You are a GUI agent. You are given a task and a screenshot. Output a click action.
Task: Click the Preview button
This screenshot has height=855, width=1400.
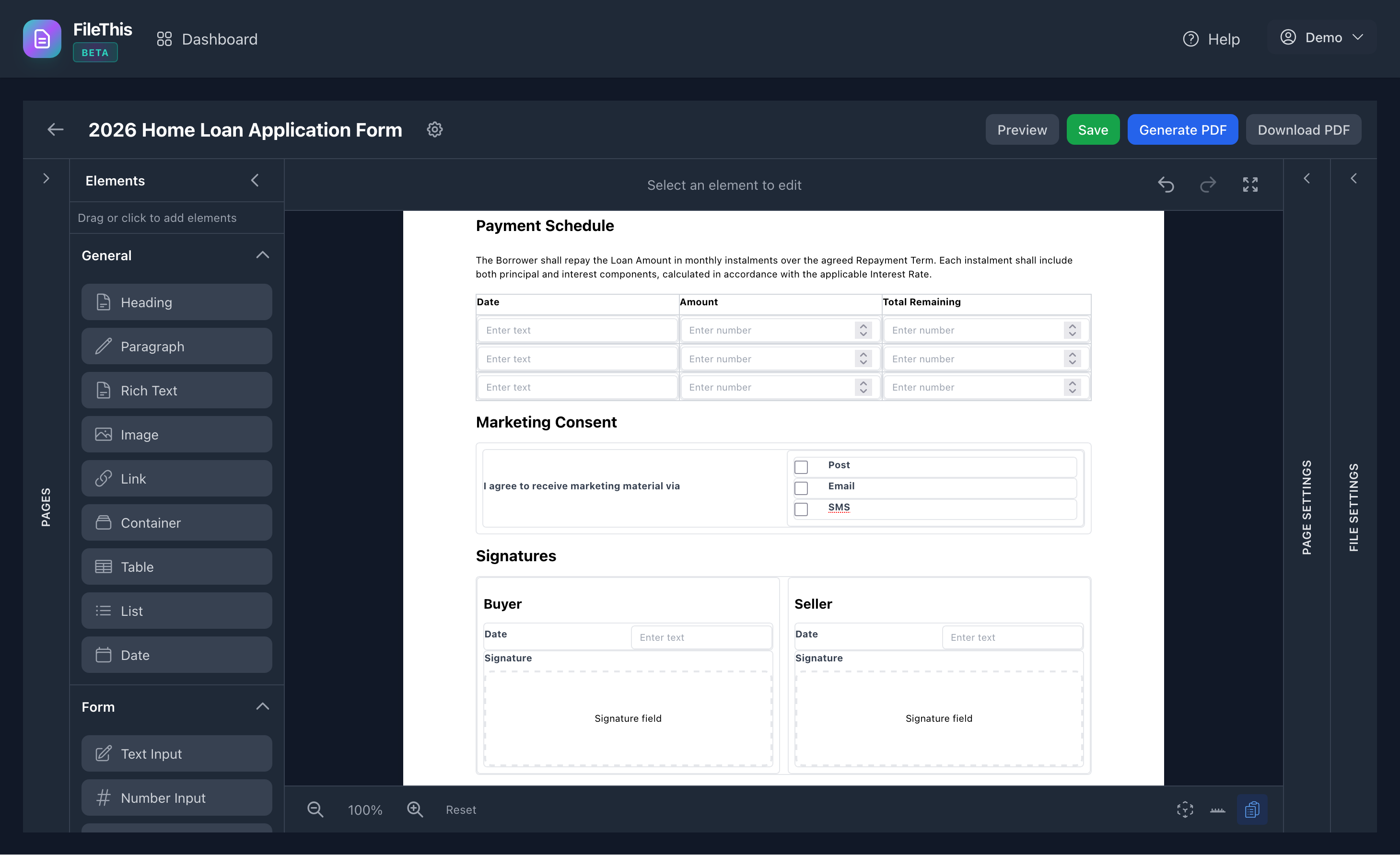pyautogui.click(x=1022, y=129)
